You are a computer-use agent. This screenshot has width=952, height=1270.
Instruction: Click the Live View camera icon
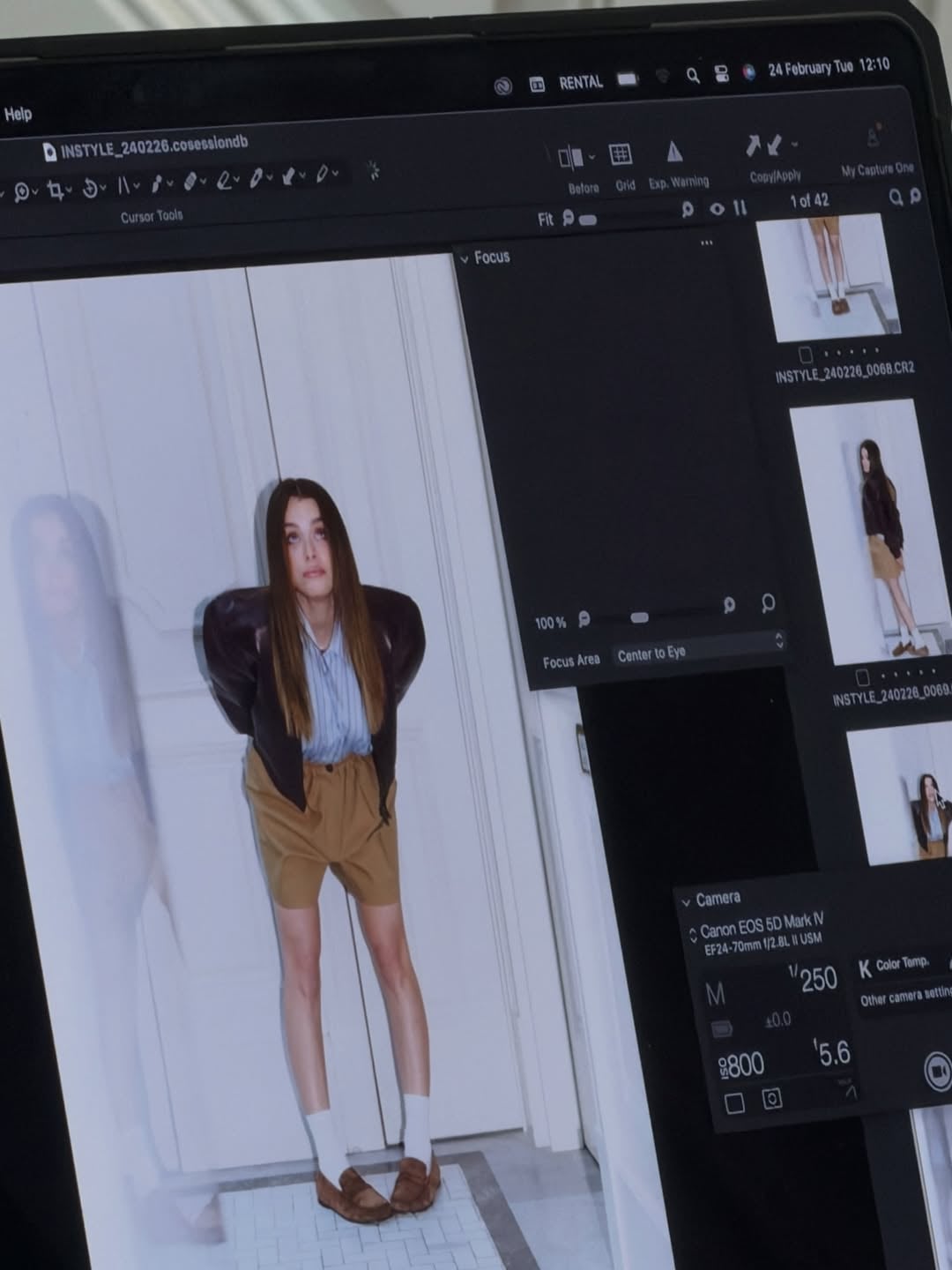[937, 1070]
